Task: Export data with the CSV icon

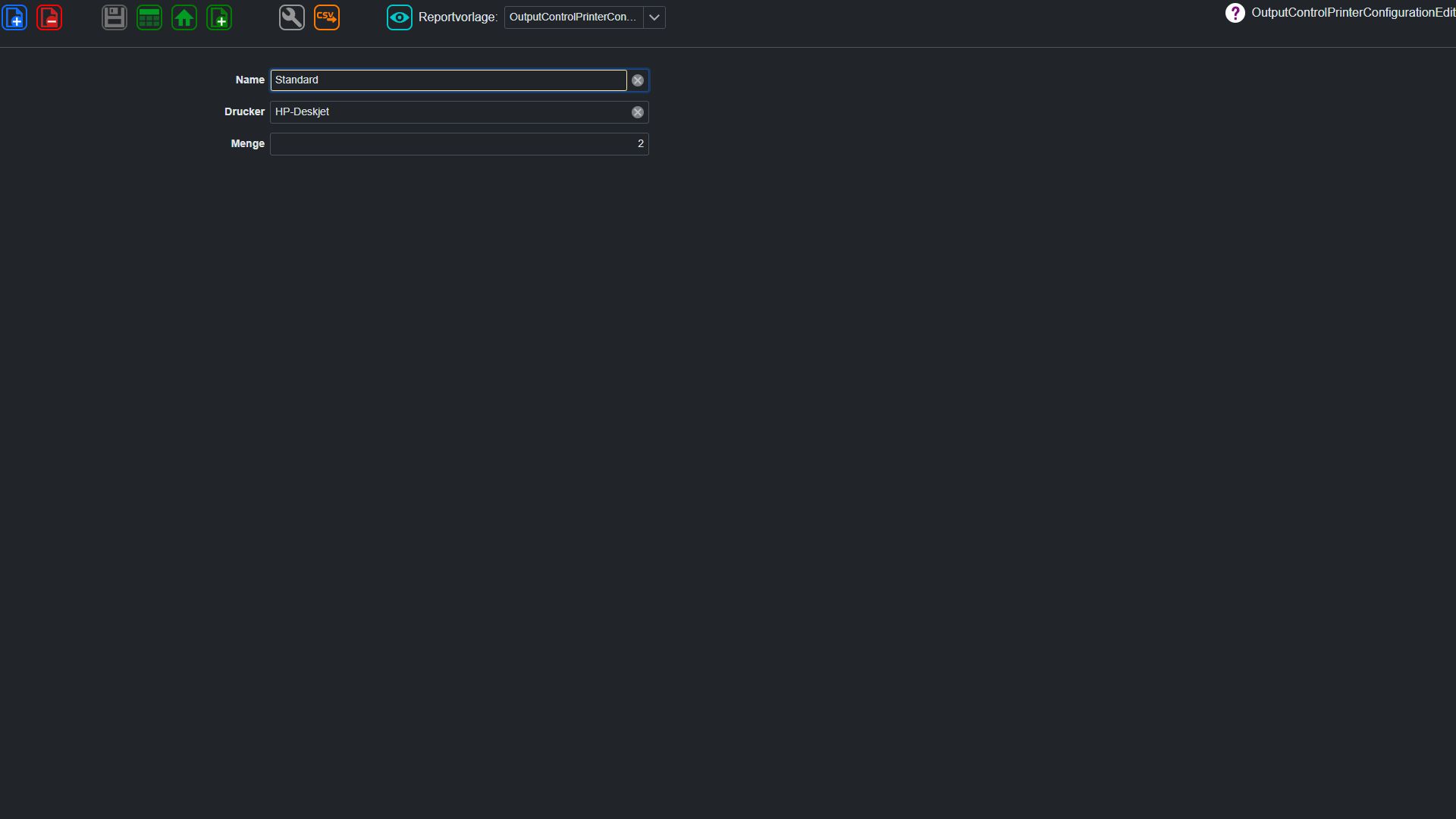Action: (x=327, y=17)
